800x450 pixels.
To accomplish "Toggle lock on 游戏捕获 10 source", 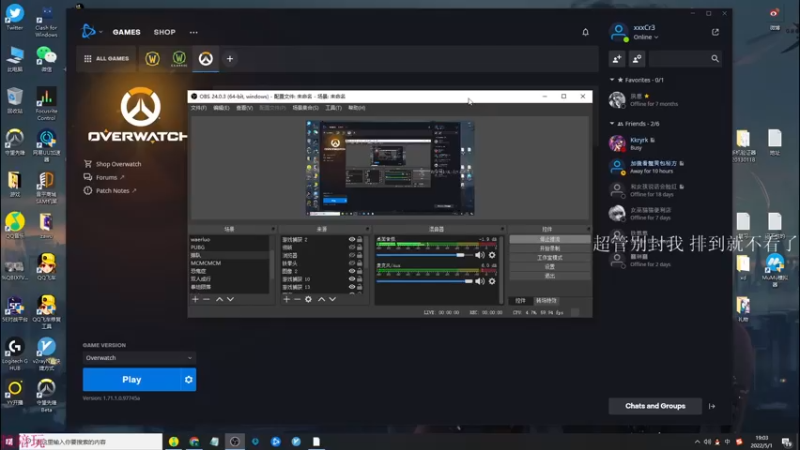I will (x=360, y=279).
